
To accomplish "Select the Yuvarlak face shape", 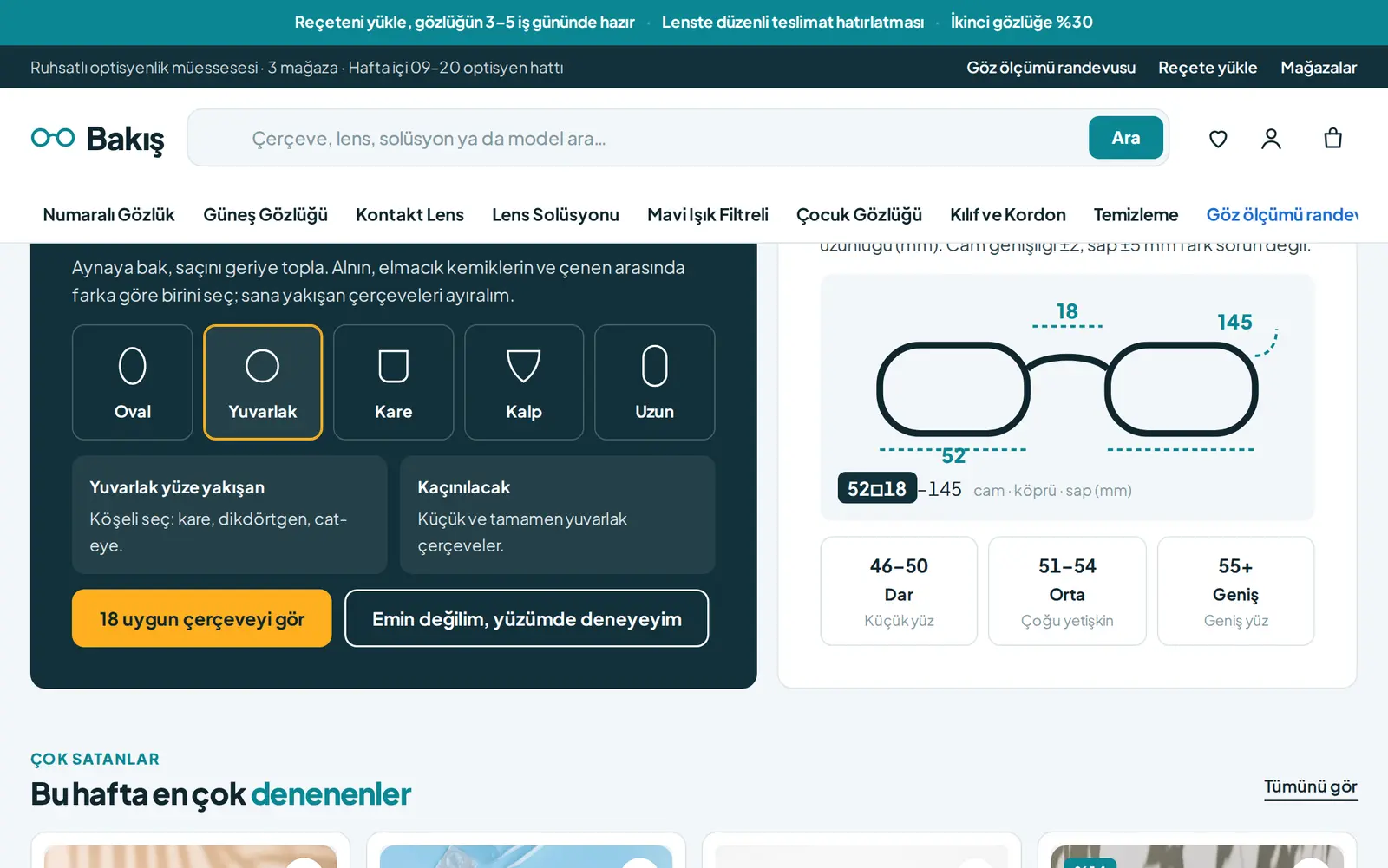I will click(263, 382).
